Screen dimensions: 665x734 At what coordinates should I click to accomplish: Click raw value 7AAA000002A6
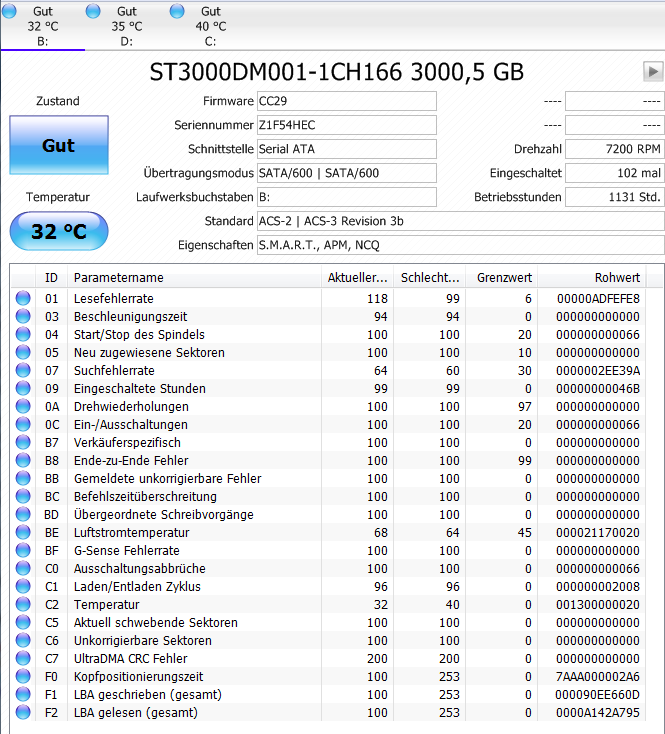[598, 676]
